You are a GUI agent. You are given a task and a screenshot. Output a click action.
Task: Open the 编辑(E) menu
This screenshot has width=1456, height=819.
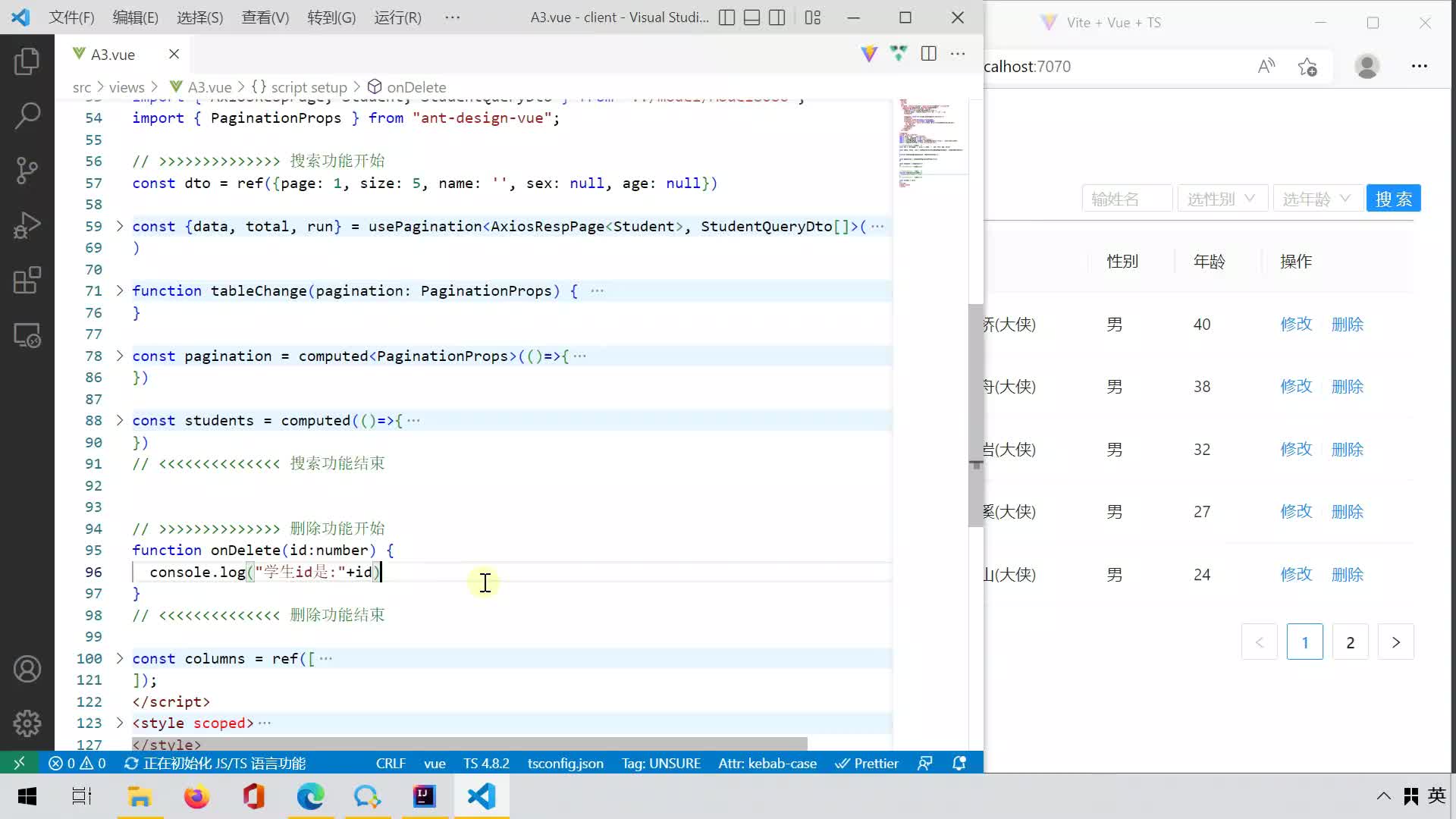point(136,17)
